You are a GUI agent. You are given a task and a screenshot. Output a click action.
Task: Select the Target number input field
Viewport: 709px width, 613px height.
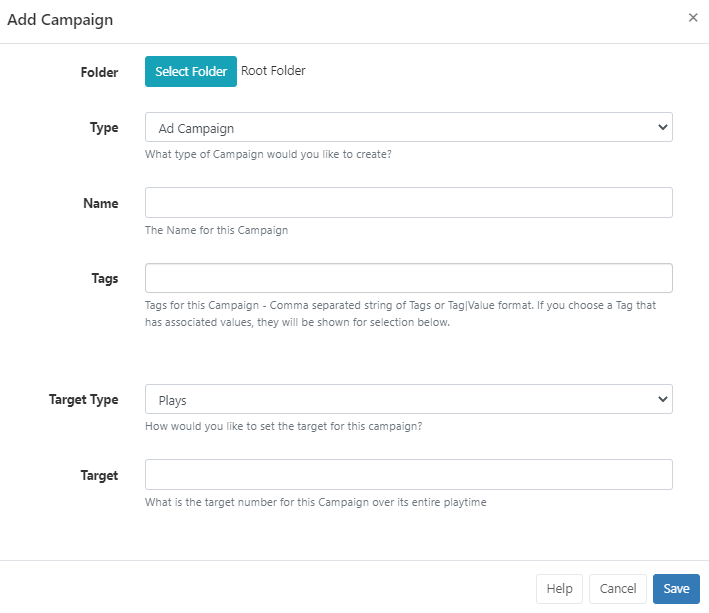[x=408, y=475]
